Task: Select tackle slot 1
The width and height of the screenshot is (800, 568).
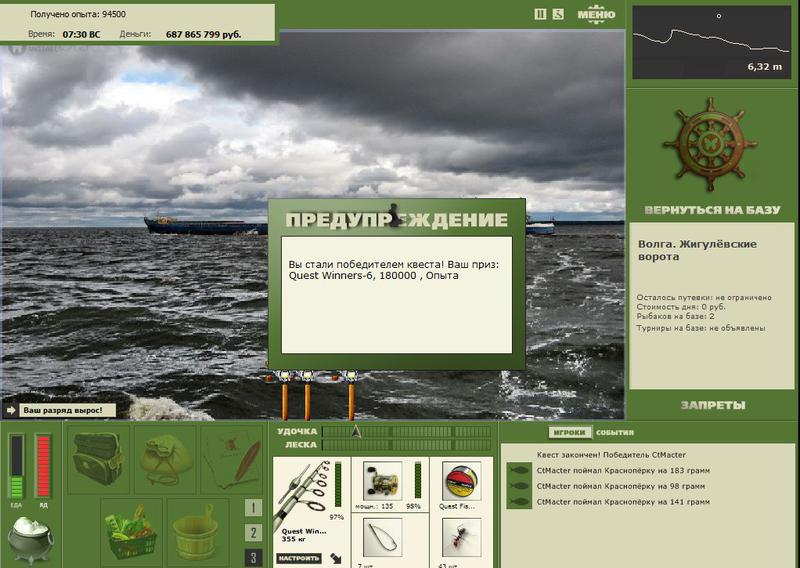Action: coord(254,508)
